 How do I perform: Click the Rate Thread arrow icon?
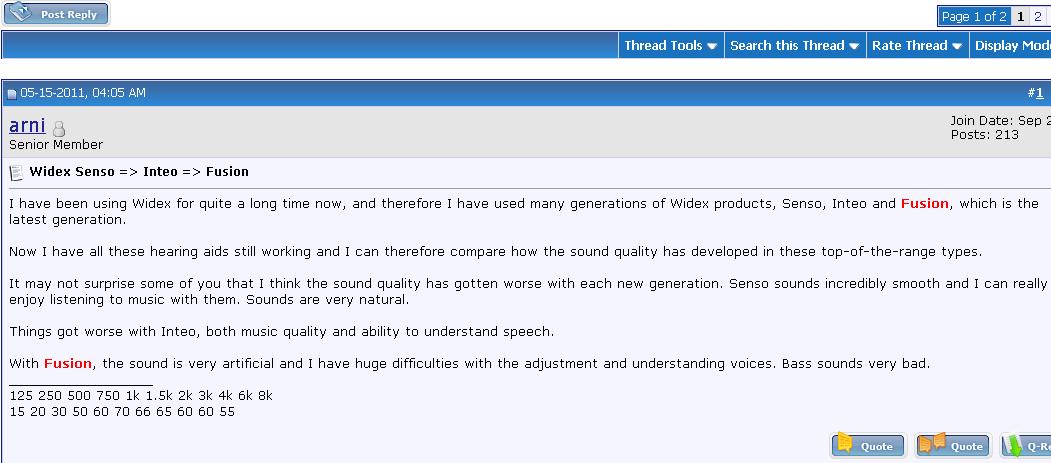957,46
